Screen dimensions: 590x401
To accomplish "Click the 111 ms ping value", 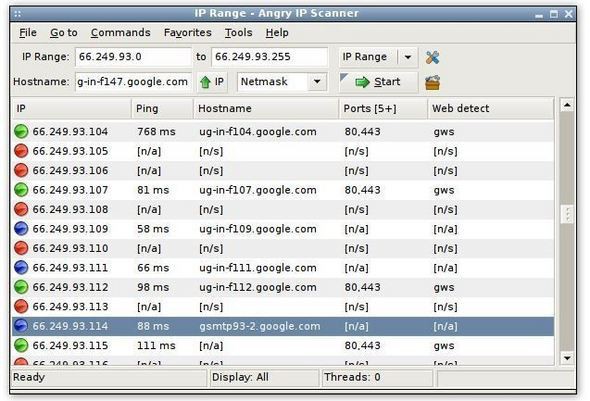I will (x=156, y=346).
